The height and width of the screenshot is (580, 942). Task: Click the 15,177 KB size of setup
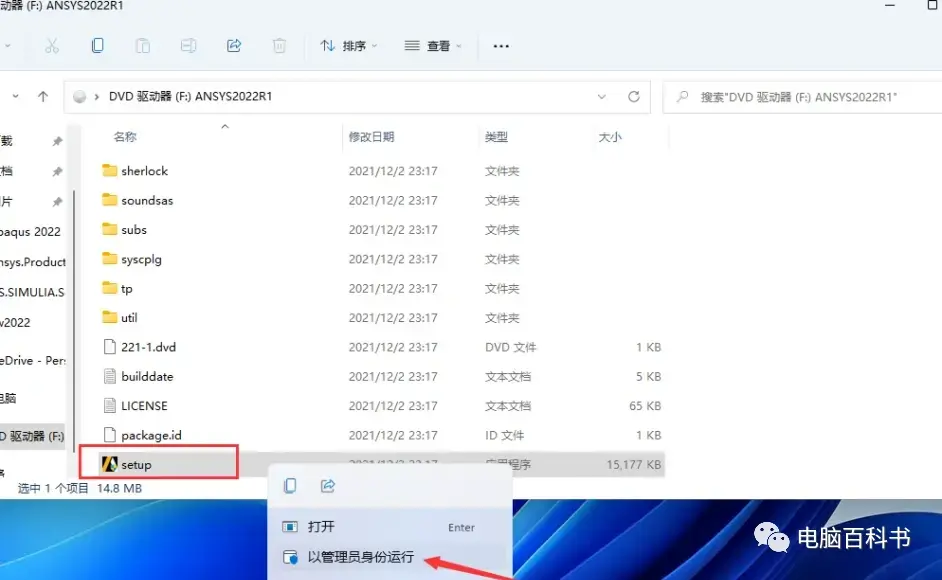pyautogui.click(x=633, y=465)
